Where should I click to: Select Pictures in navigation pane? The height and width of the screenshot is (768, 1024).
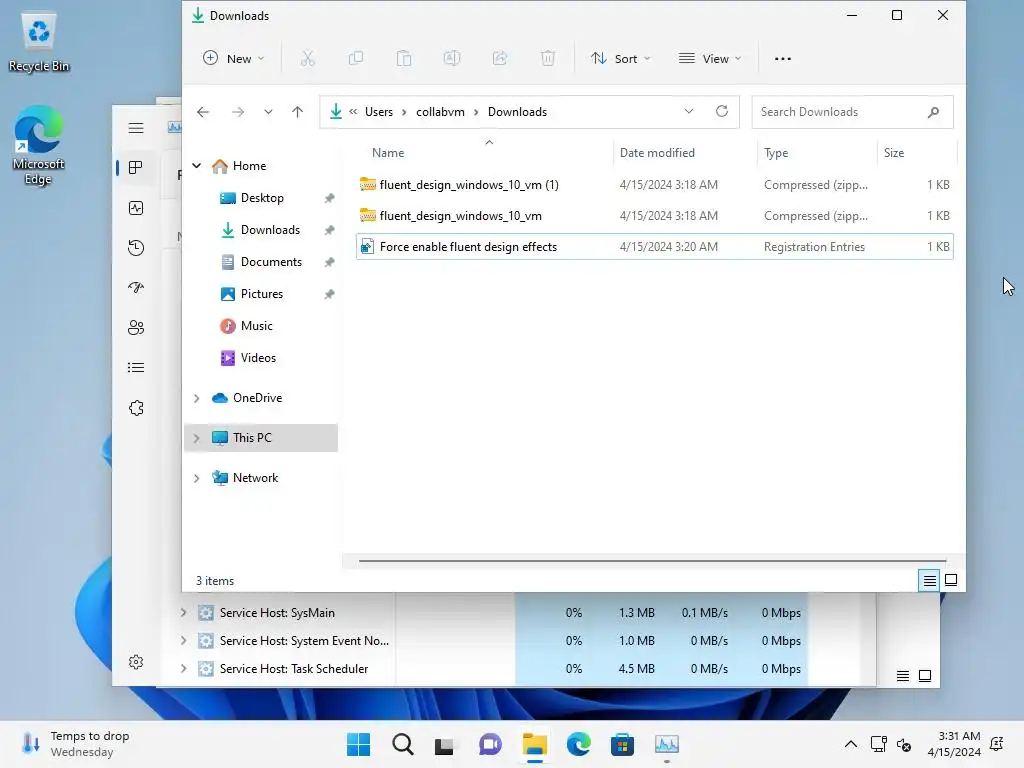pyautogui.click(x=261, y=294)
